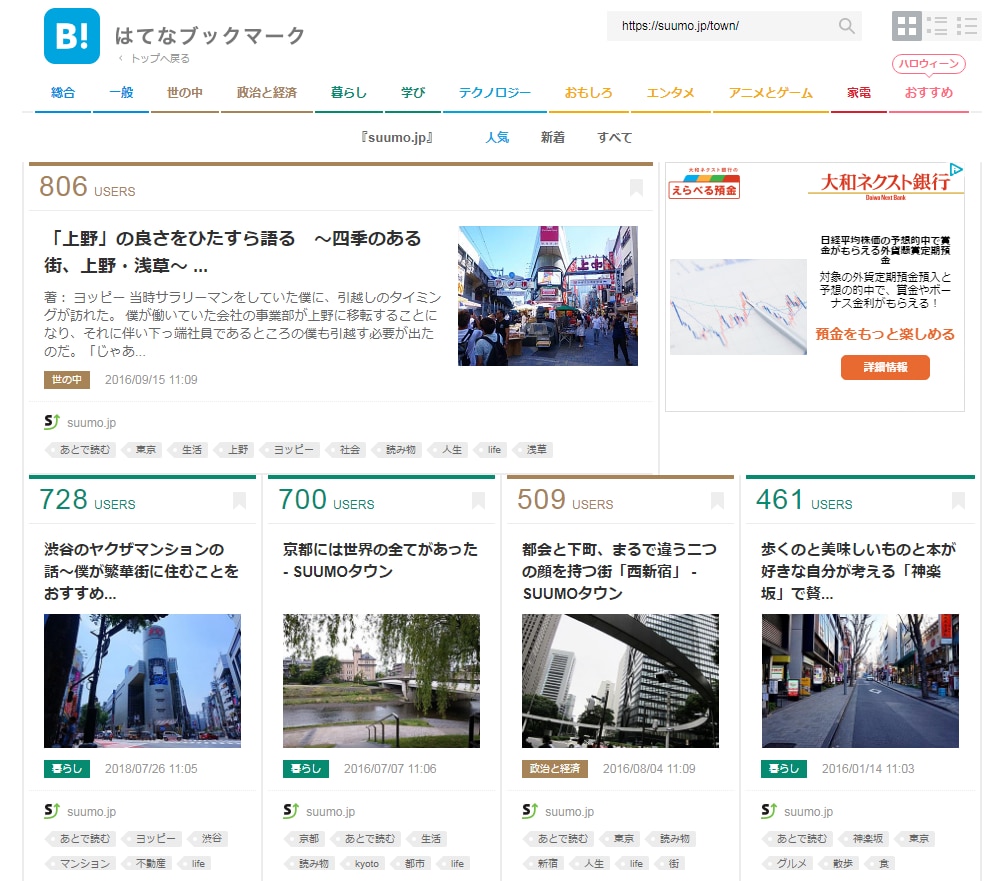Click the 806 USERS count link

[87, 187]
